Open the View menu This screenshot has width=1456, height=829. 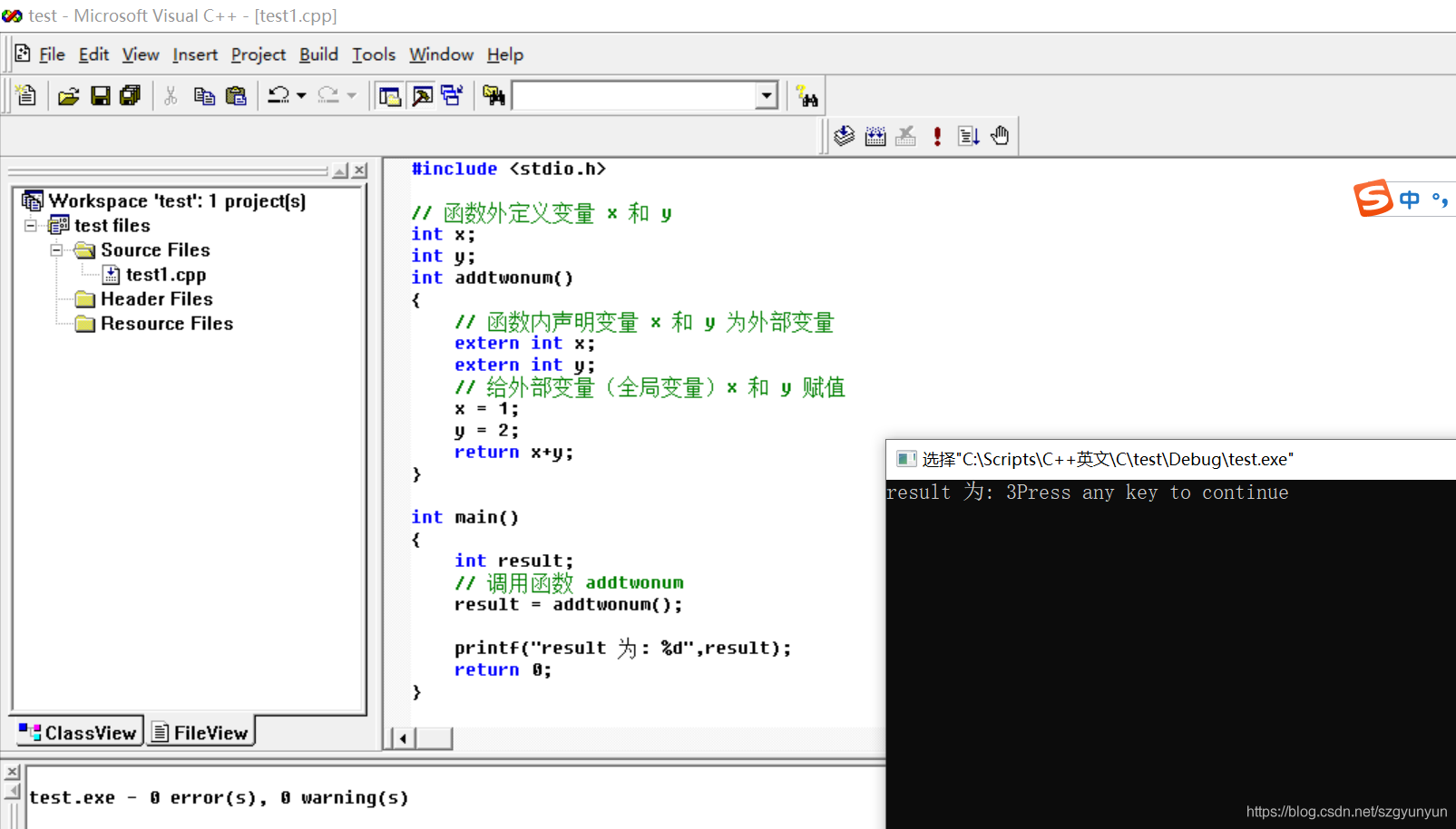click(141, 54)
